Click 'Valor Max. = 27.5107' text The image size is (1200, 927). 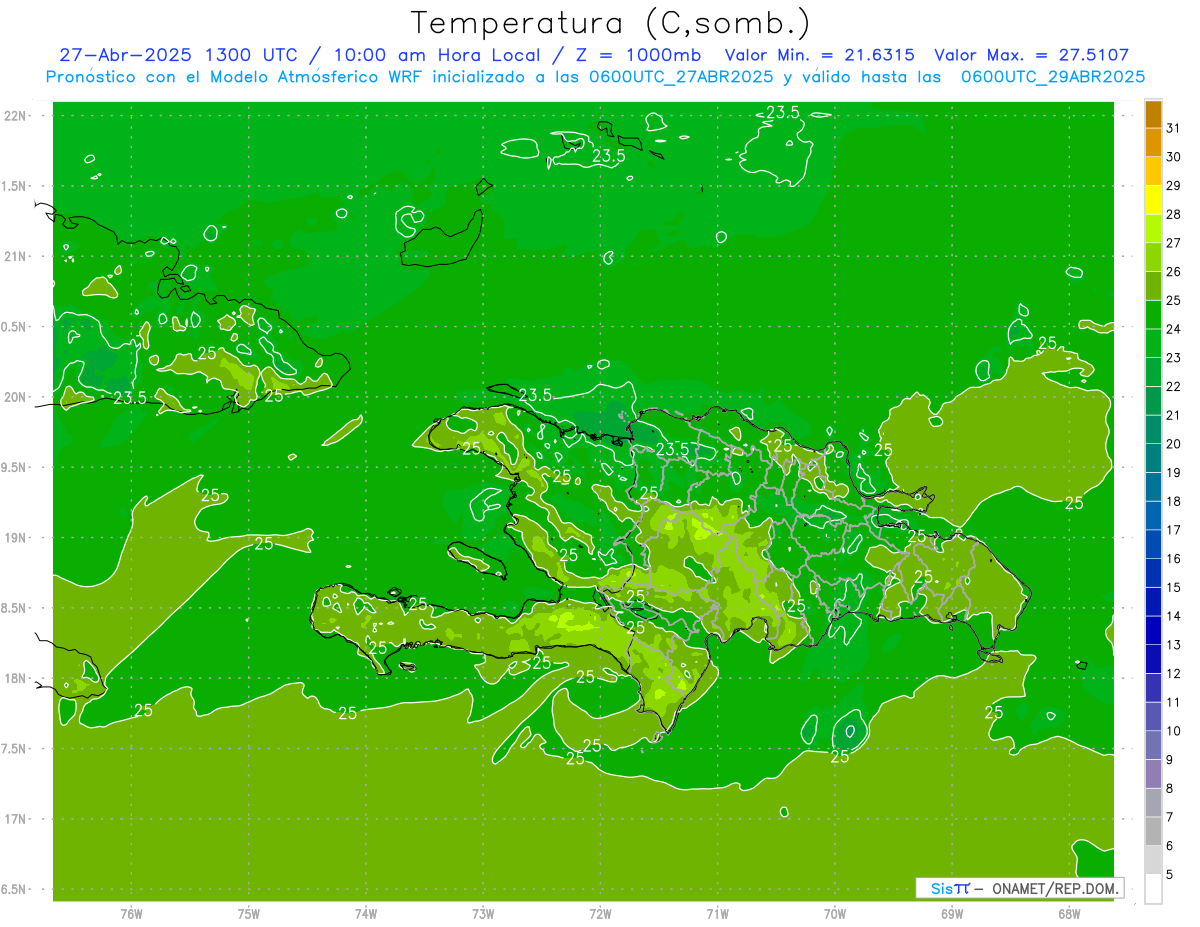1032,55
